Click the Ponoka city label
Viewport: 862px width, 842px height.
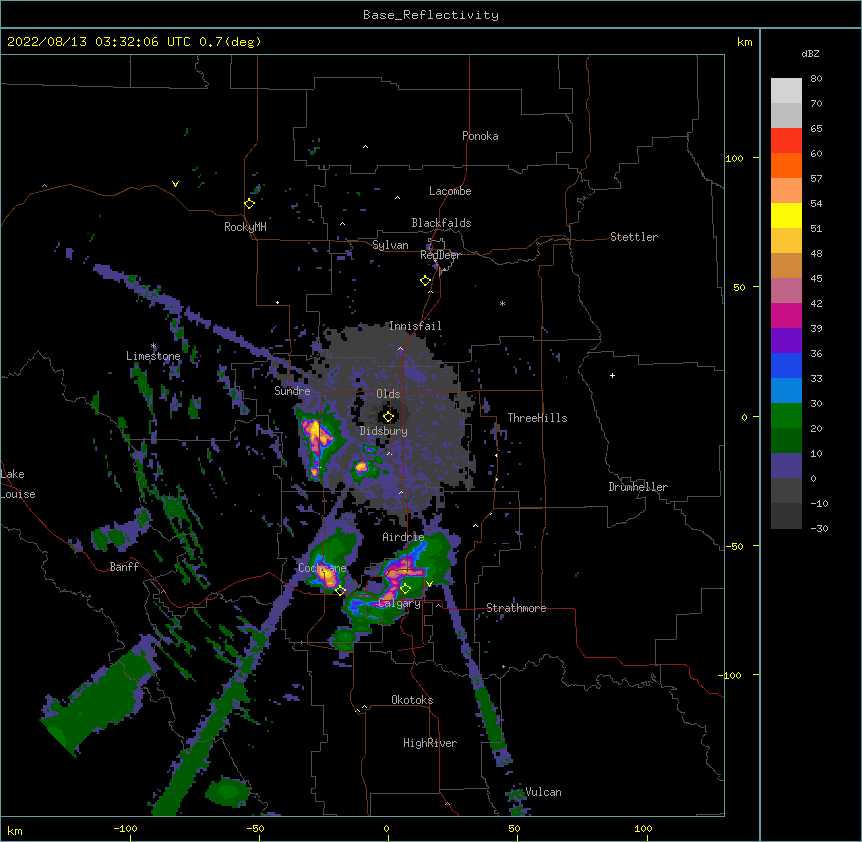pyautogui.click(x=480, y=136)
